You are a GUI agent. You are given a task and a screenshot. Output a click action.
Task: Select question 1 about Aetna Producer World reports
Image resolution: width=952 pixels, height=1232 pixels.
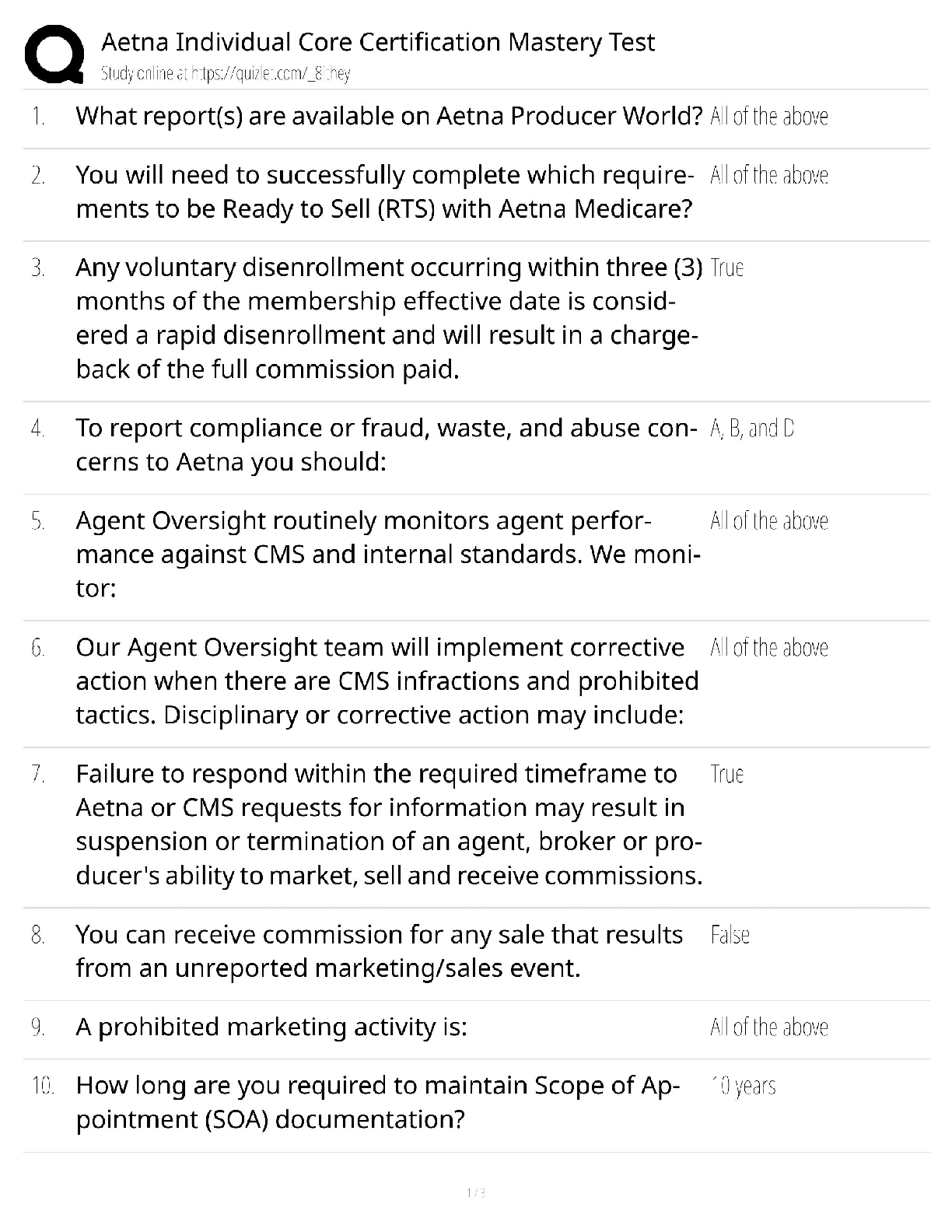click(x=389, y=117)
